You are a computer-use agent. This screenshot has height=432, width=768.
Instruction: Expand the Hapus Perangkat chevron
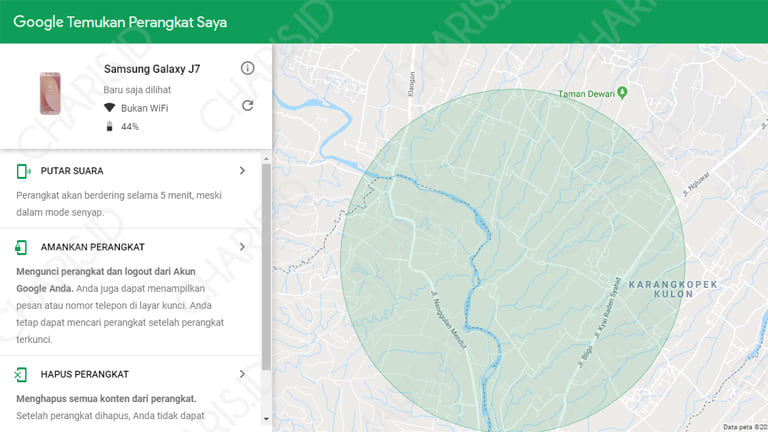(x=242, y=374)
